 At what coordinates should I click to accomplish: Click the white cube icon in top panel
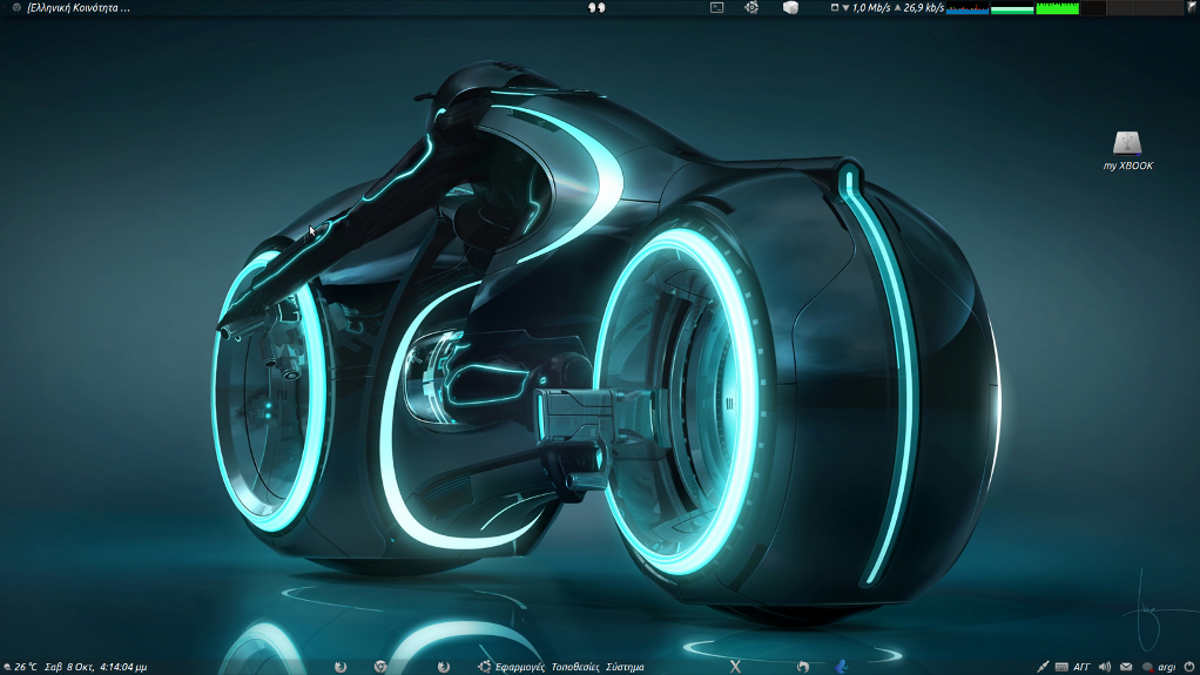click(x=790, y=7)
